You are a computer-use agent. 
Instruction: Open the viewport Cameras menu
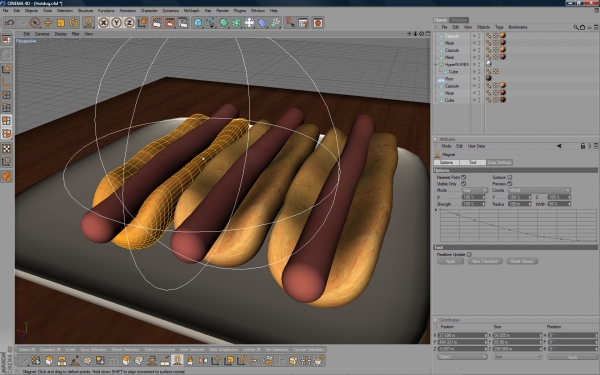click(x=42, y=34)
